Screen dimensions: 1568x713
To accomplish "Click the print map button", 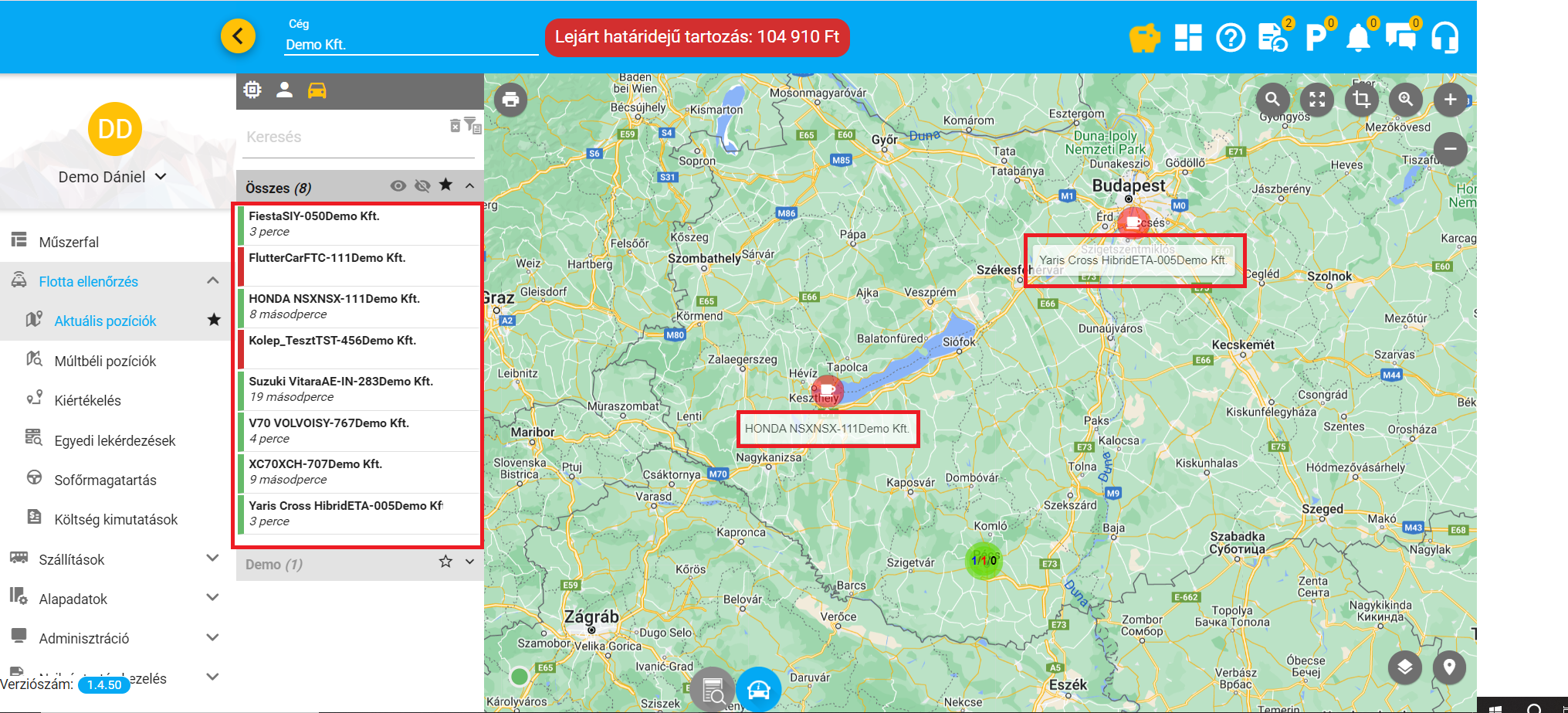I will pyautogui.click(x=510, y=100).
